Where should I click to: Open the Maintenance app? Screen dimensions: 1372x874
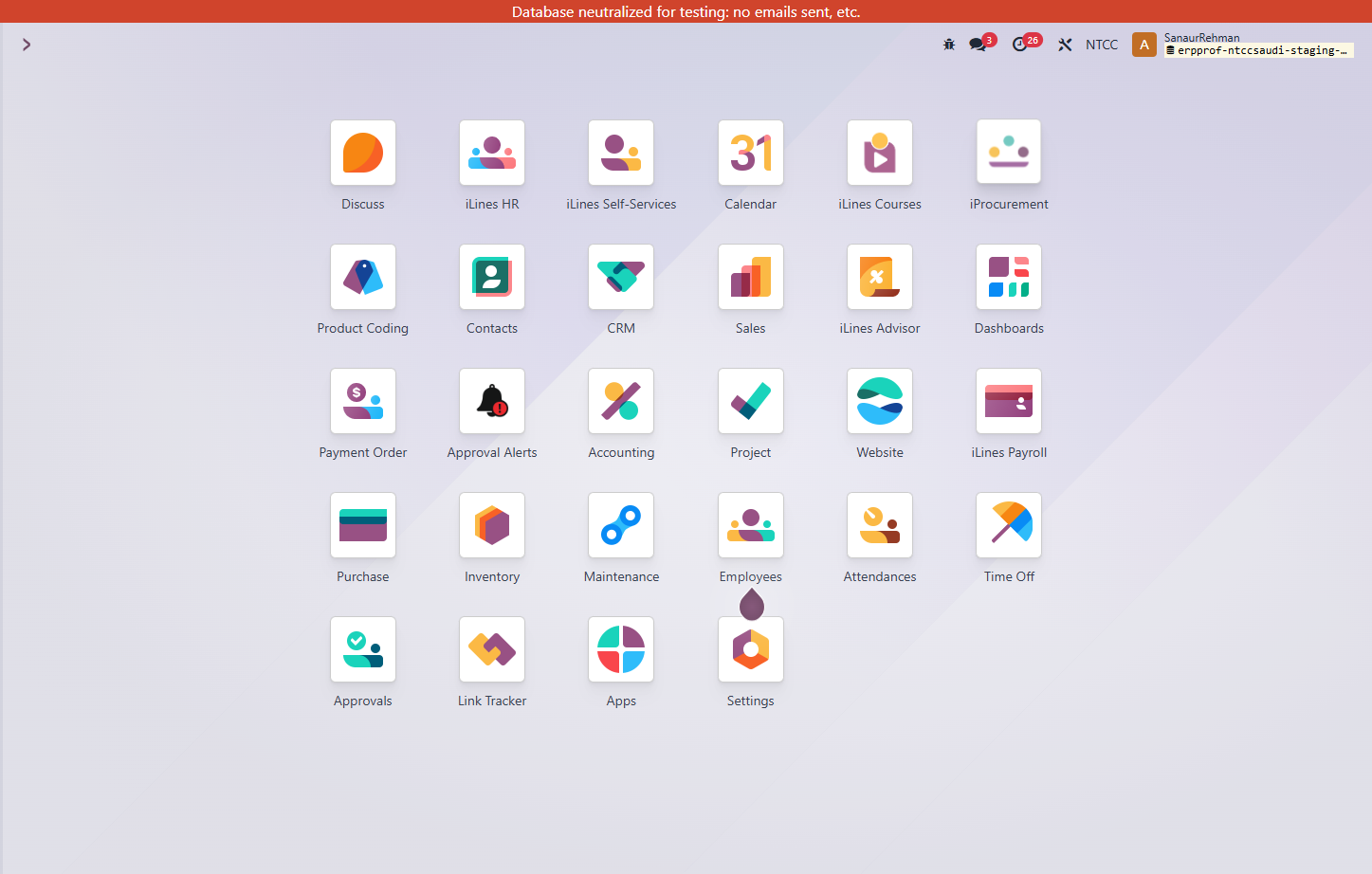tap(621, 525)
